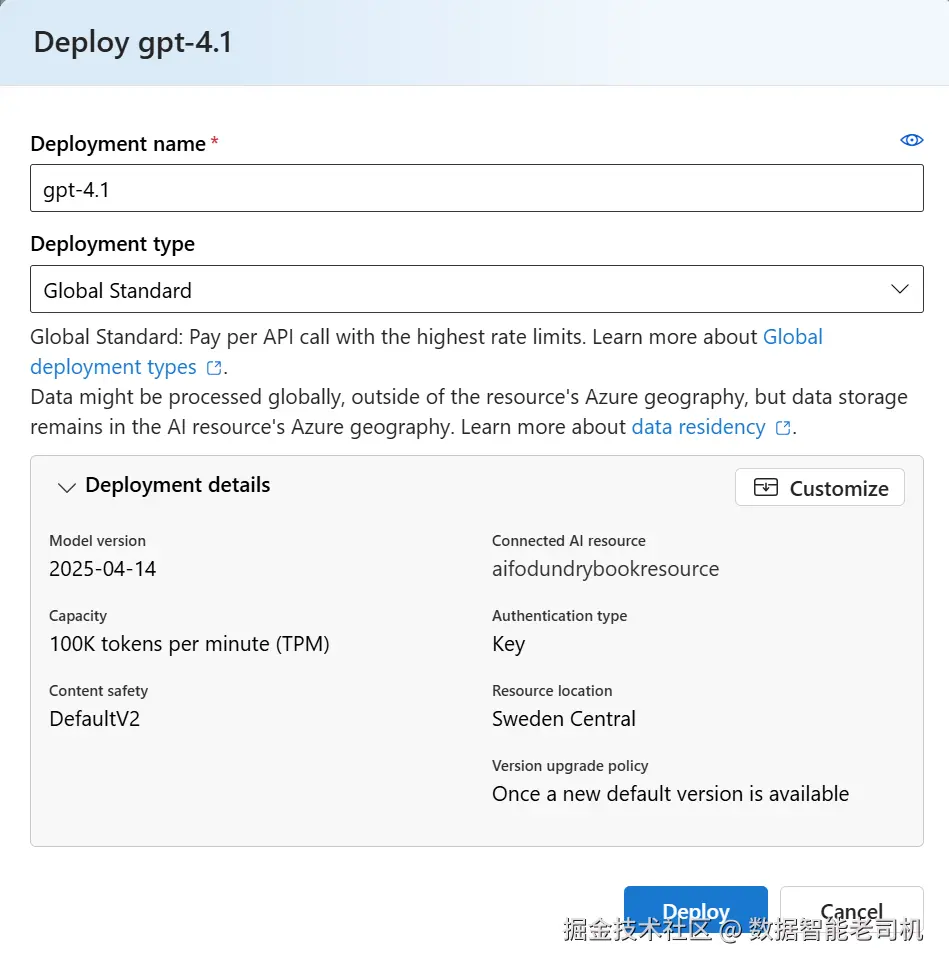Screen dimensions: 949x969
Task: Click the Customize button
Action: tap(819, 488)
